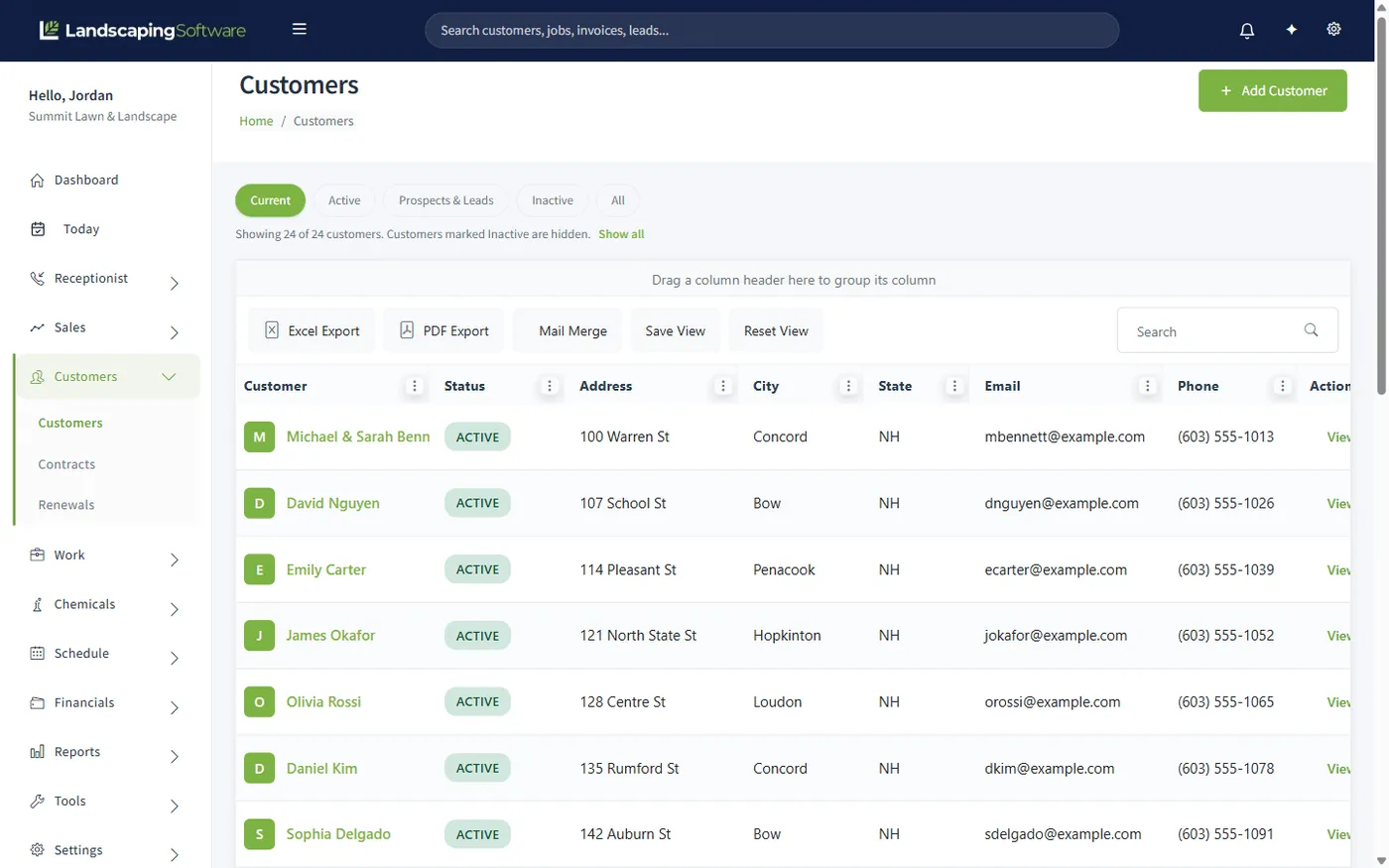Click the Tools wrench icon

(38, 801)
